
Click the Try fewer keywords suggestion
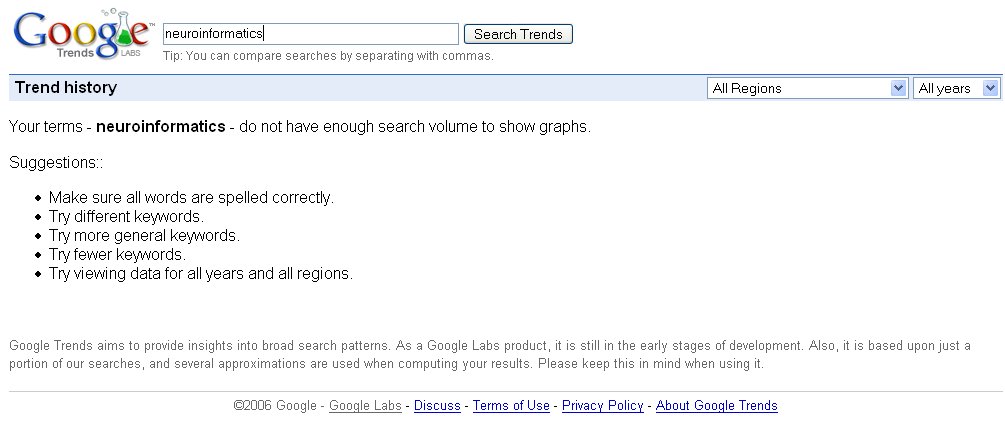click(117, 255)
